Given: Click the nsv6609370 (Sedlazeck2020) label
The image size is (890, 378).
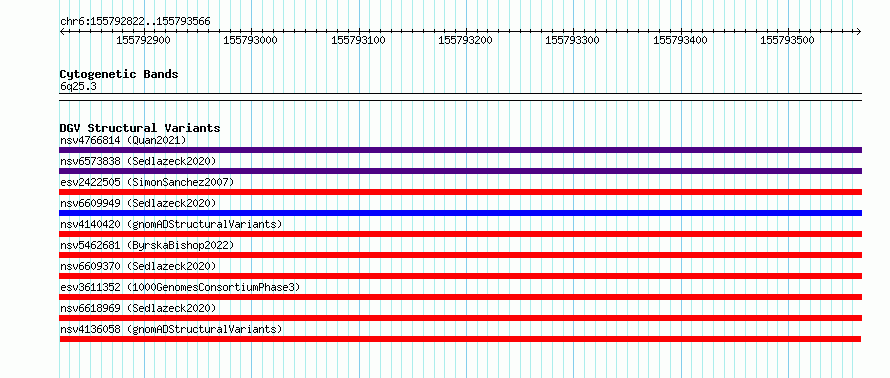Looking at the screenshot, I should [138, 266].
